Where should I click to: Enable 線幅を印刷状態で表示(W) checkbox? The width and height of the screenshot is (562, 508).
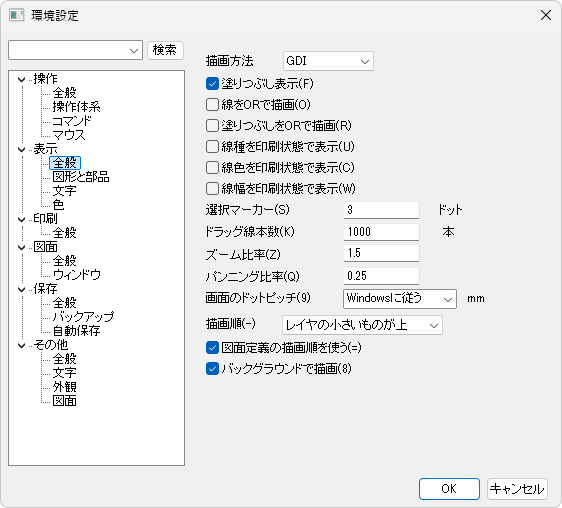coord(212,189)
